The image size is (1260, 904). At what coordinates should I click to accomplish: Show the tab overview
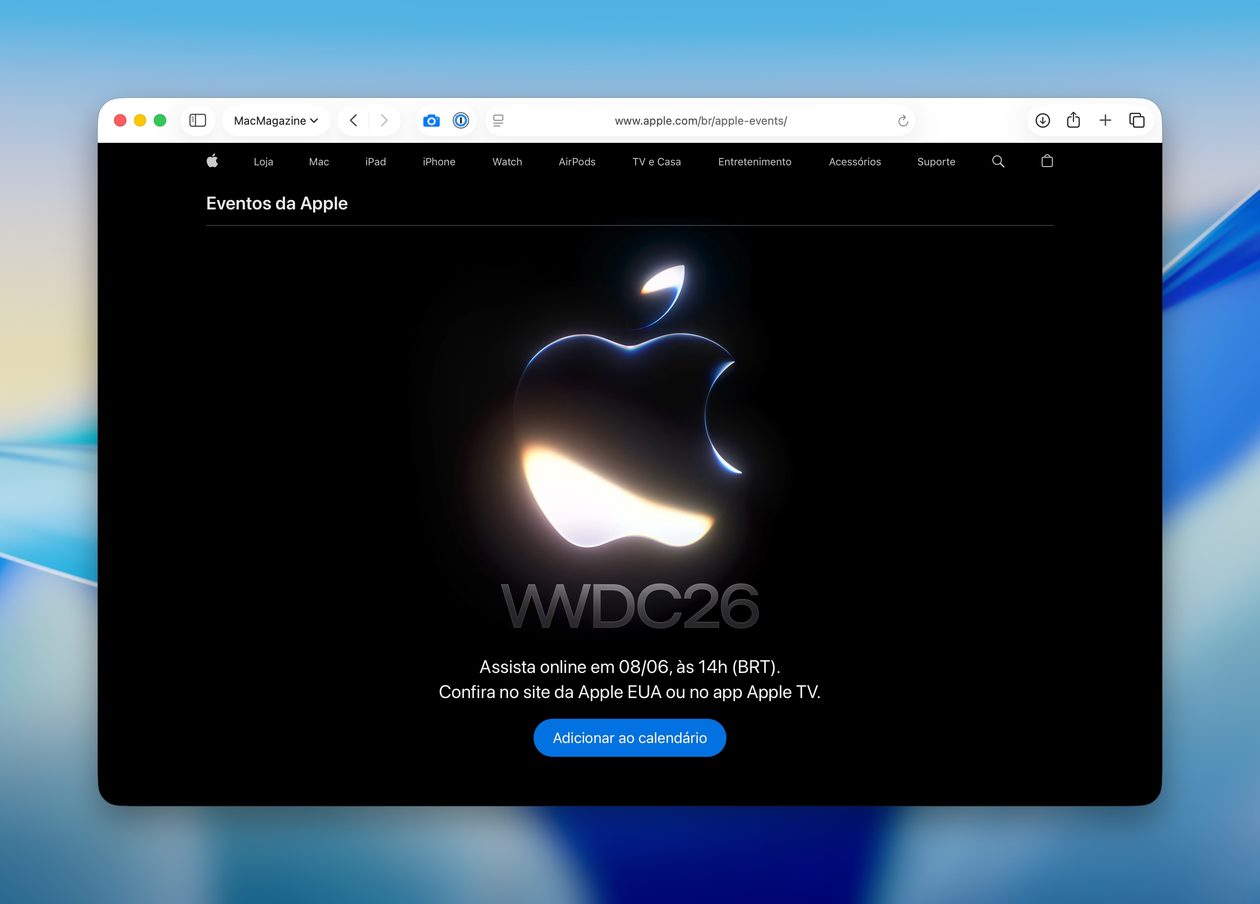coord(1137,120)
